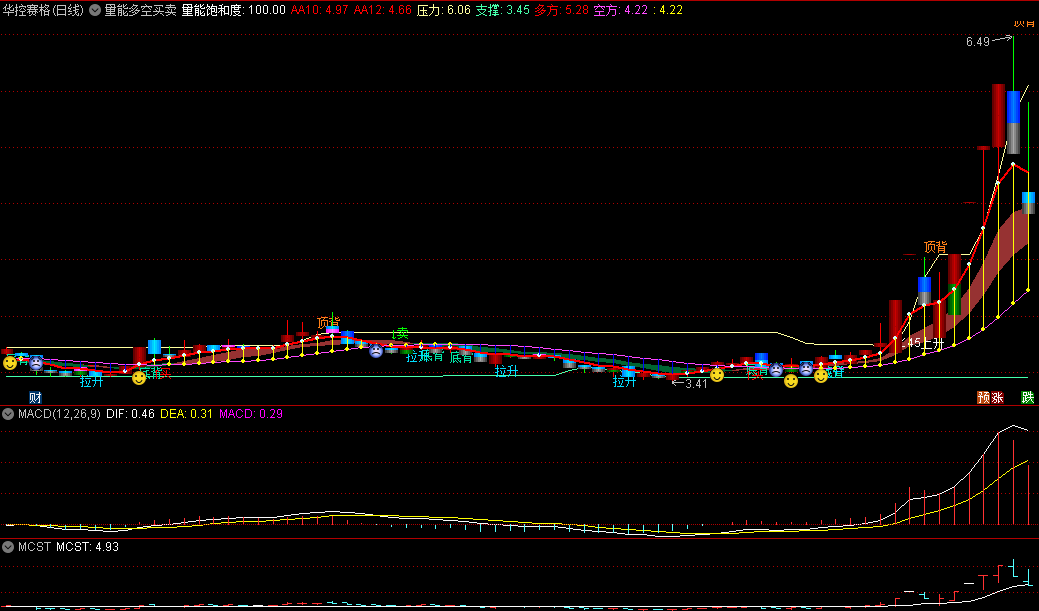Viewport: 1039px width, 611px height.
Task: Click the 6.49 high price label
Action: pos(978,42)
